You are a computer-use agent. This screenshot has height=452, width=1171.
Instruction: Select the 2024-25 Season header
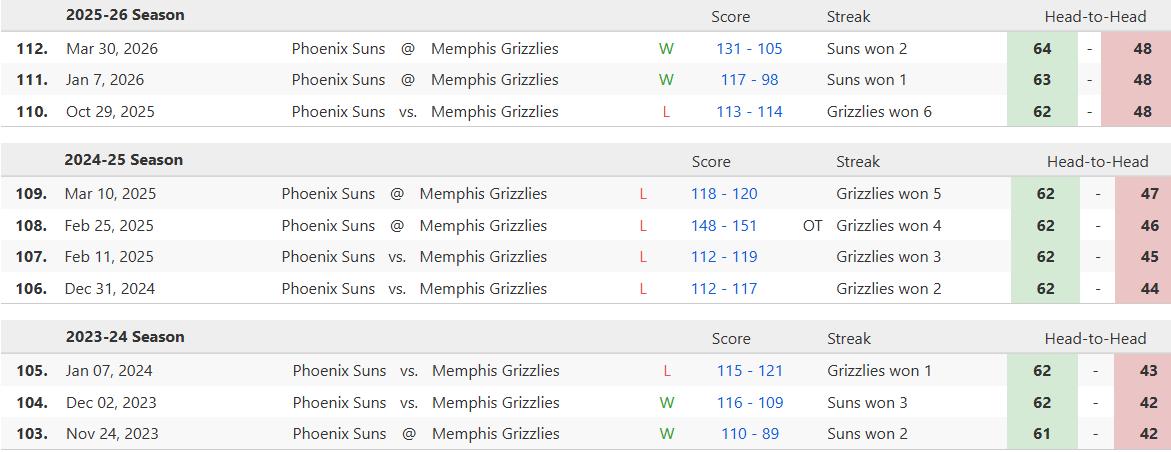tap(124, 160)
